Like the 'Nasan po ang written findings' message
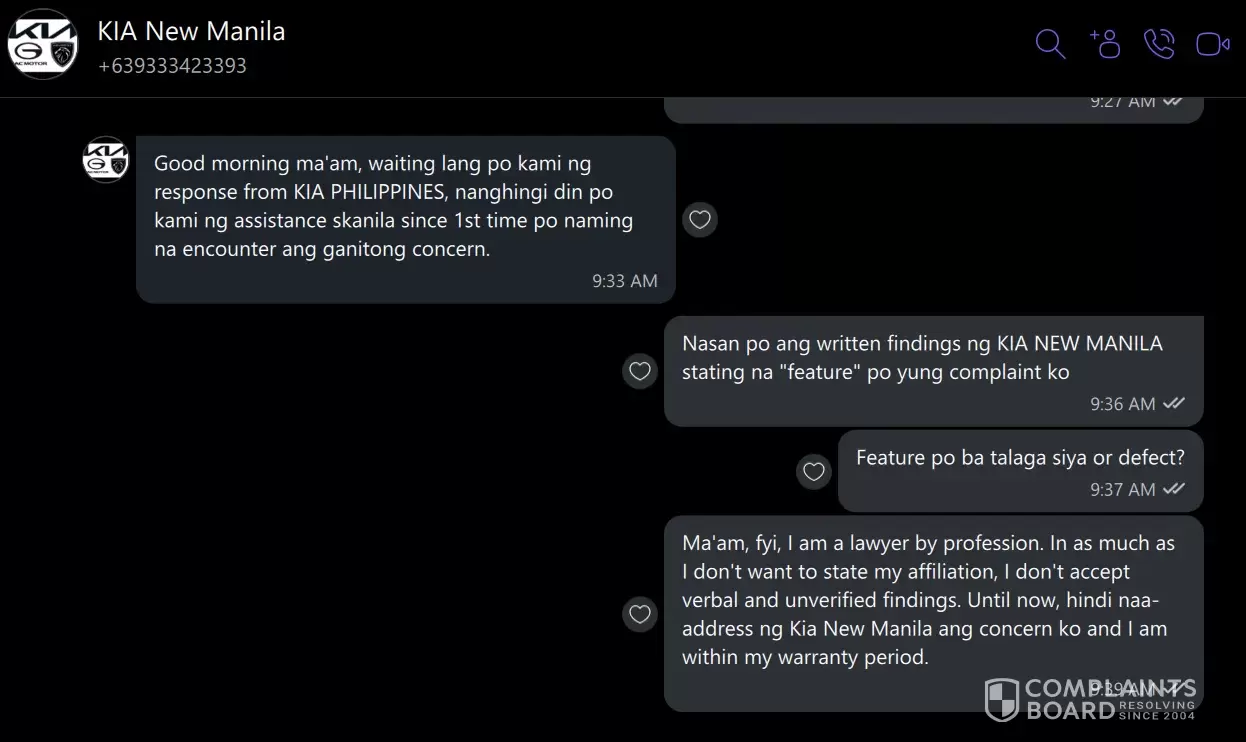This screenshot has width=1246, height=742. pyautogui.click(x=640, y=371)
